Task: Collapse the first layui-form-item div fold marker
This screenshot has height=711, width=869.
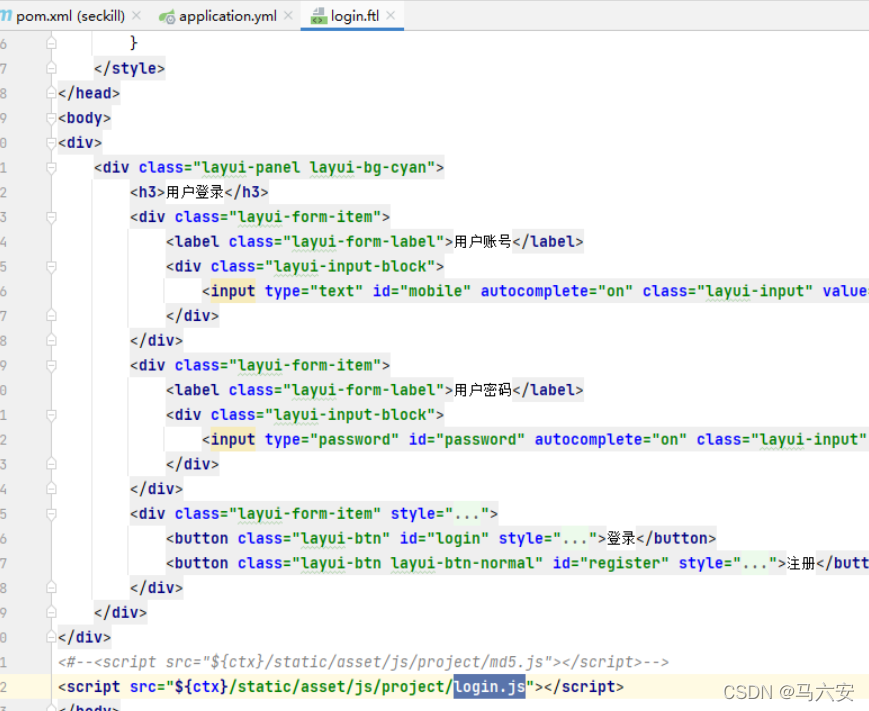Action: tap(52, 217)
